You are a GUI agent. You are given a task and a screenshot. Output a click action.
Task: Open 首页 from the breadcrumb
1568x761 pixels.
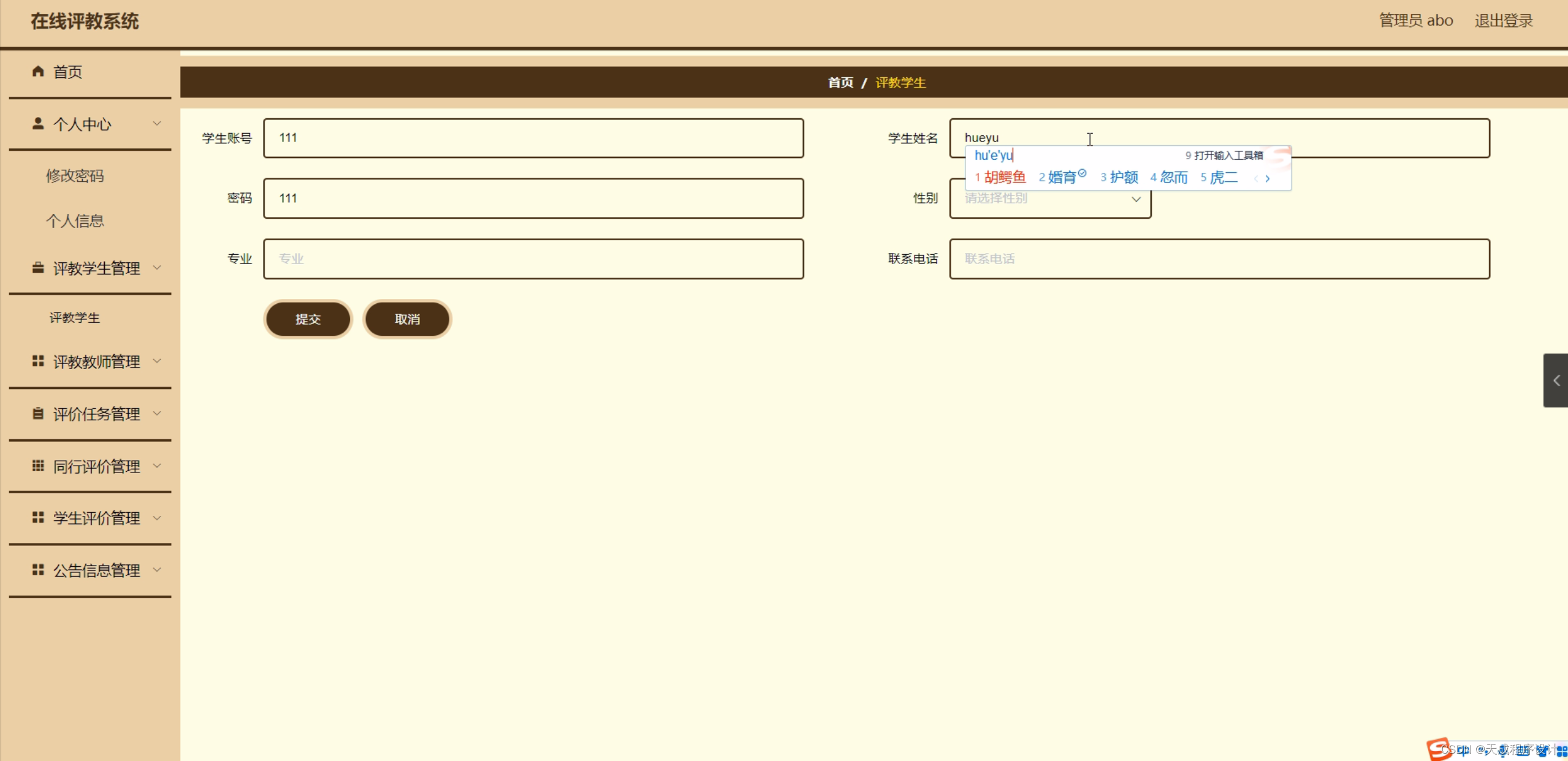(840, 82)
